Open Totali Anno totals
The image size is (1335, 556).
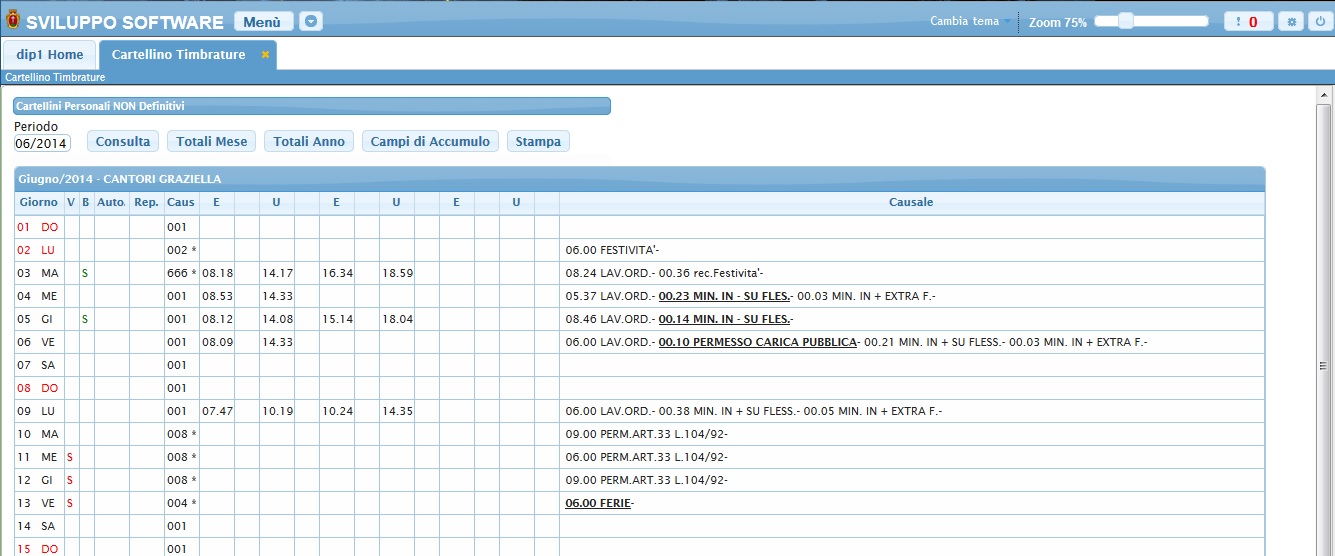[x=309, y=142]
